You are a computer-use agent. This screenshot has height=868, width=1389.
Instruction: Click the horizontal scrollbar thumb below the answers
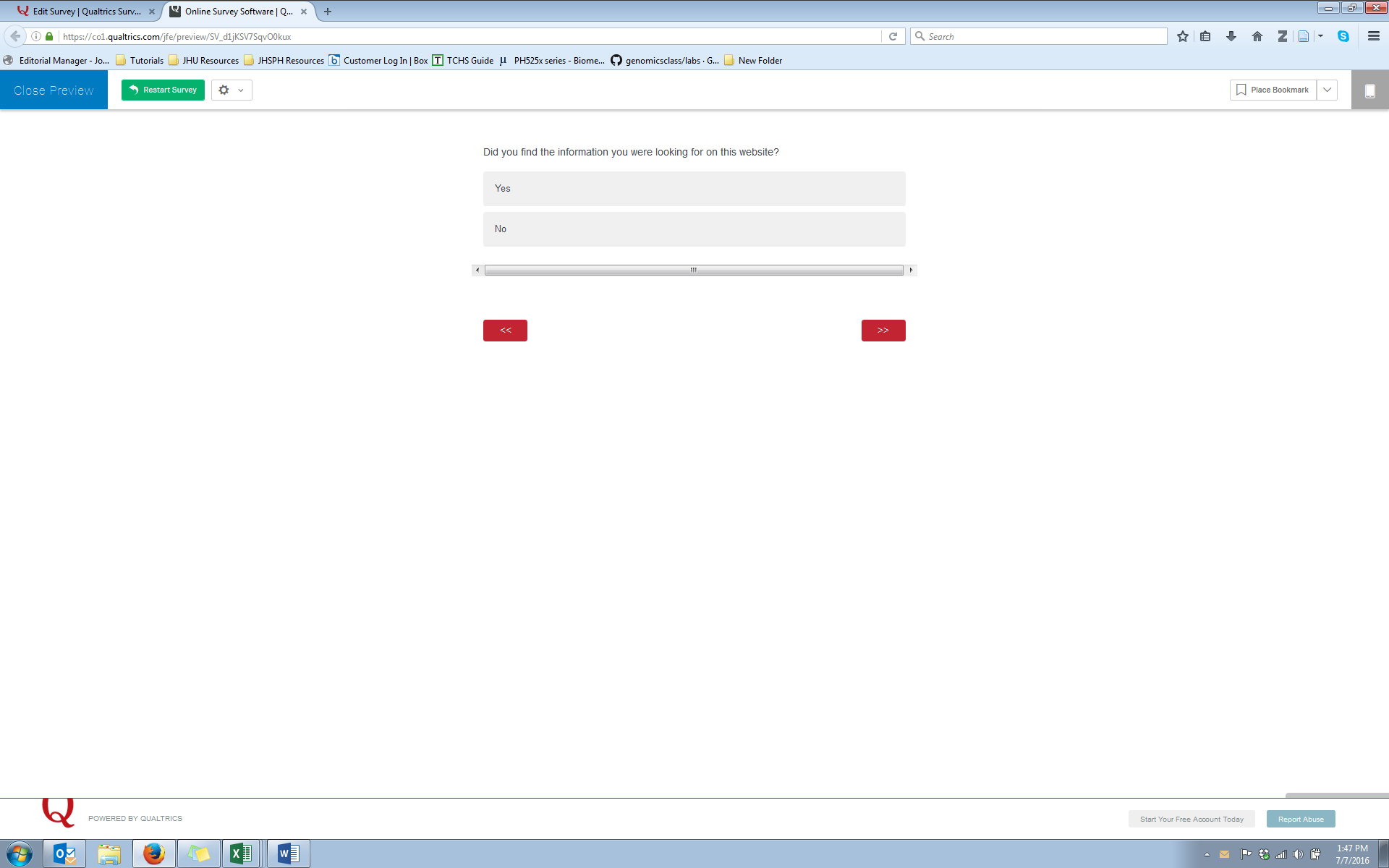click(x=693, y=270)
